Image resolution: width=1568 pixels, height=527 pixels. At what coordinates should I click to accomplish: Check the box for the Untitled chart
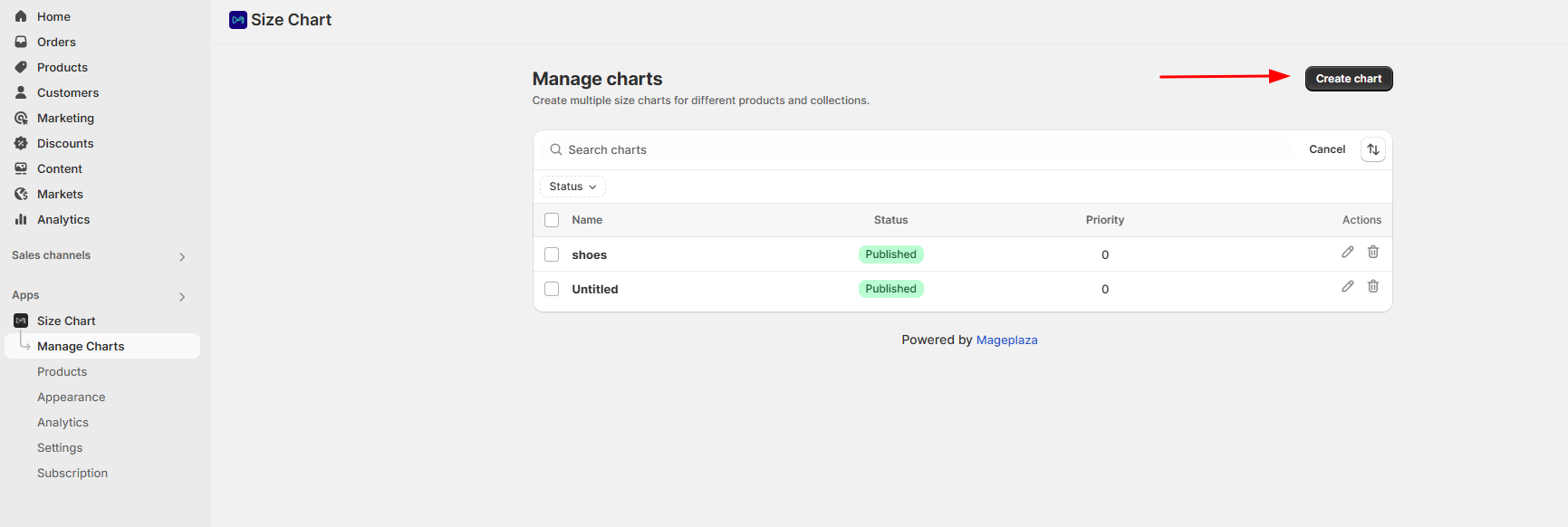tap(552, 289)
